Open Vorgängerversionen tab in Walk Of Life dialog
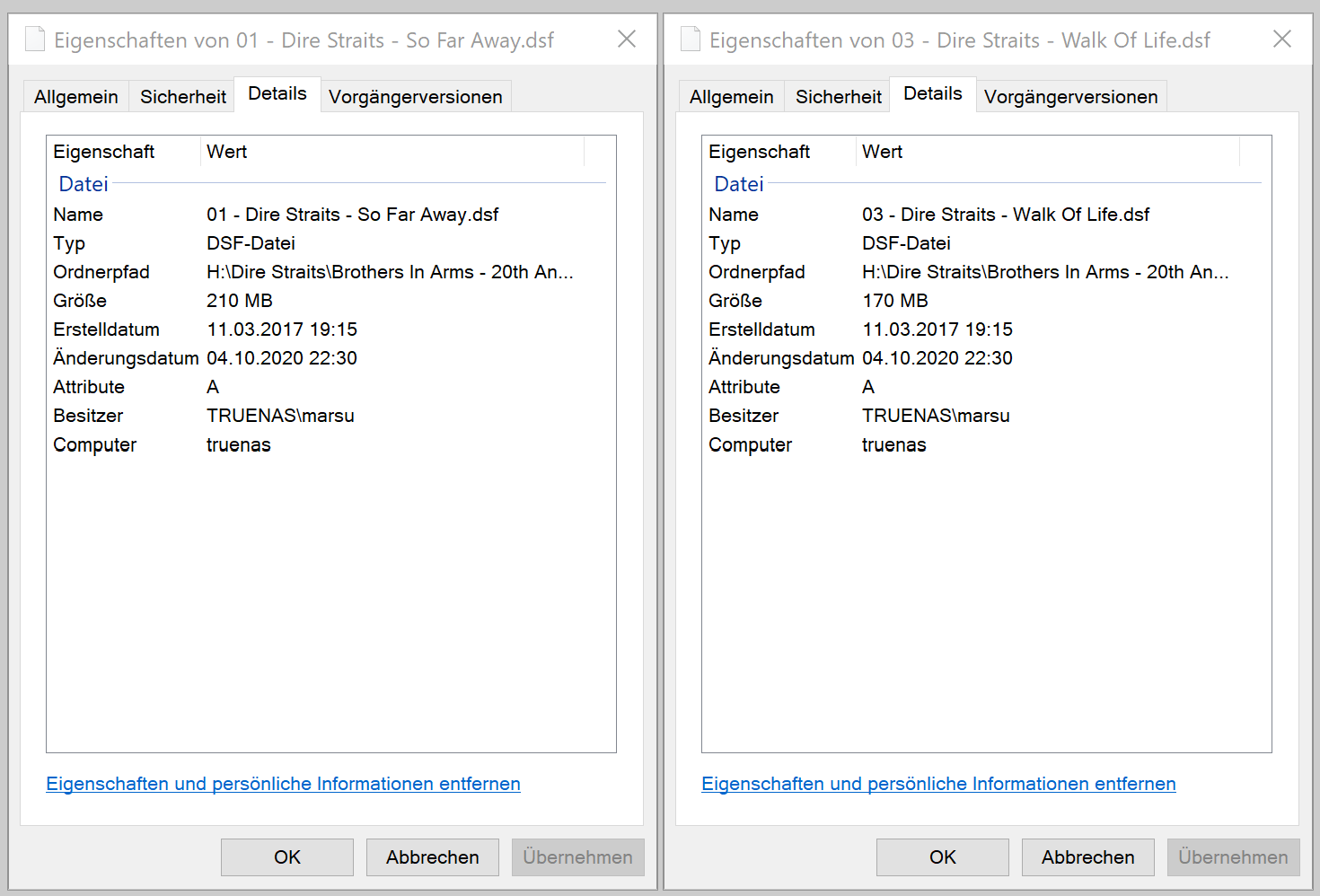Screen dimensions: 1320x896 tap(1071, 97)
